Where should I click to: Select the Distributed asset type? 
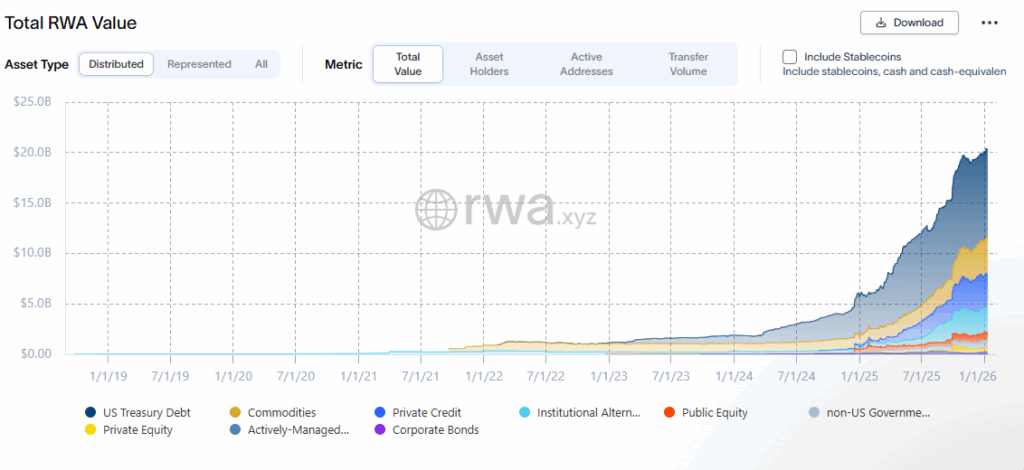tap(116, 64)
